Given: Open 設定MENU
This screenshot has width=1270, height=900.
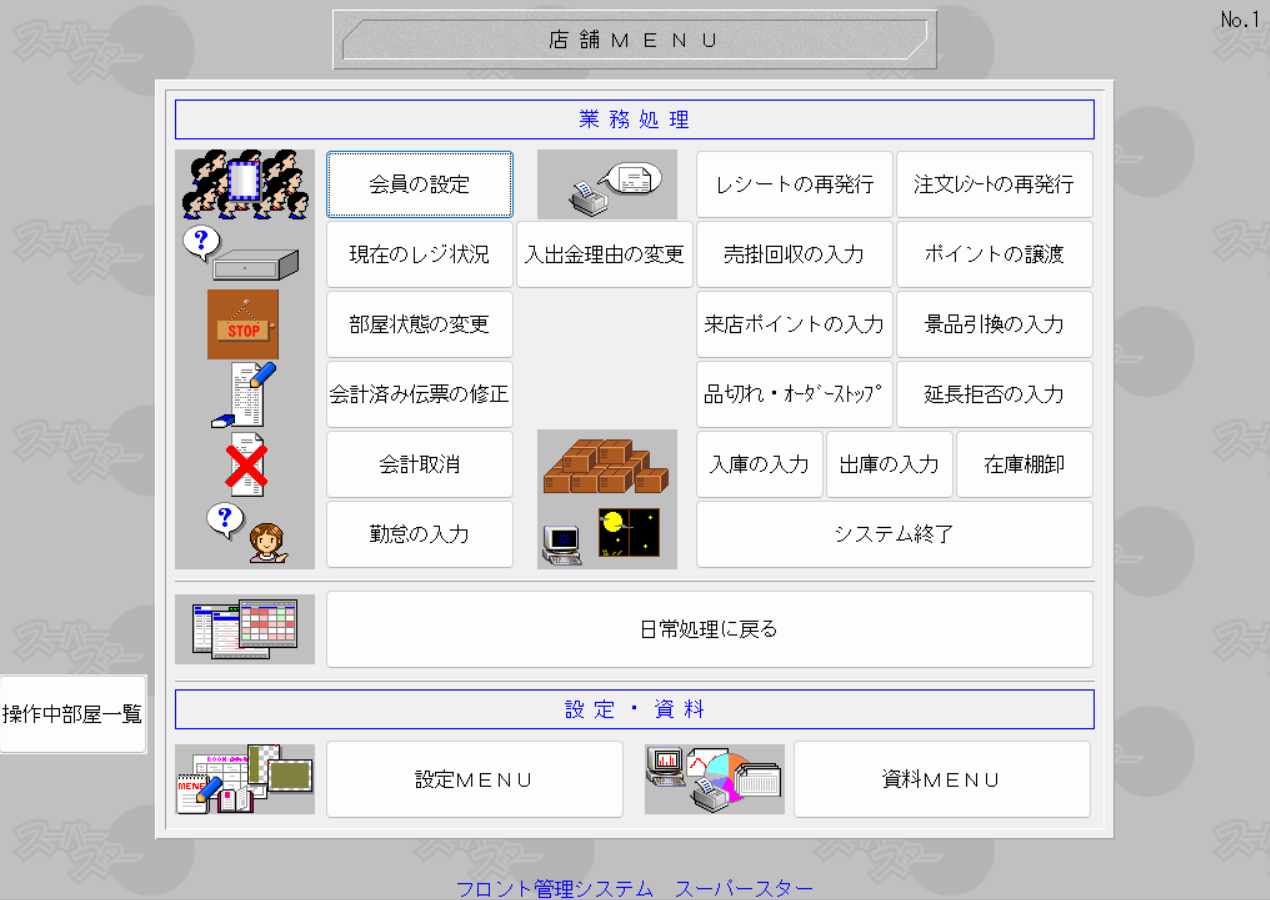Looking at the screenshot, I should pos(475,779).
